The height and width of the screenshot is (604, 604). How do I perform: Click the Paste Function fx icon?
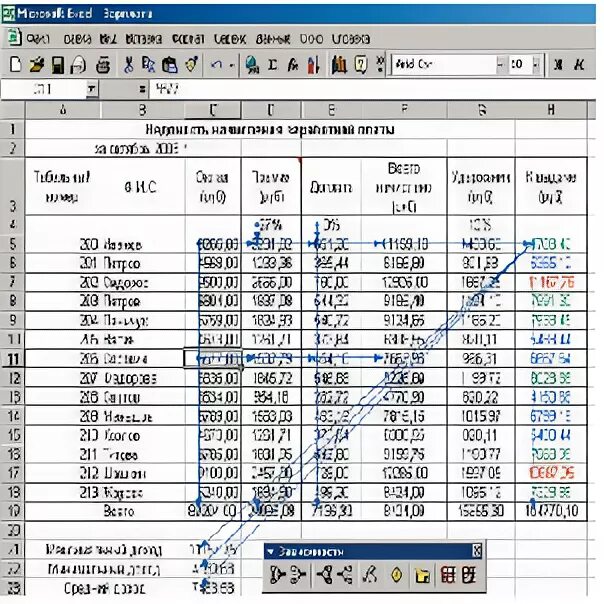[293, 65]
